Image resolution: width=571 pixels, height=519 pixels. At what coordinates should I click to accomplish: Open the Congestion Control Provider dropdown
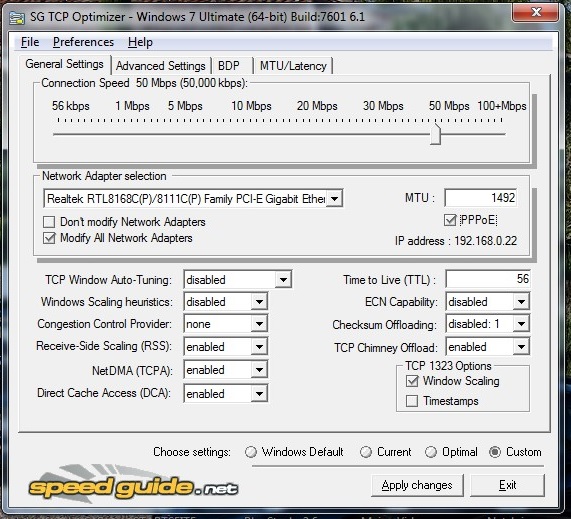259,324
